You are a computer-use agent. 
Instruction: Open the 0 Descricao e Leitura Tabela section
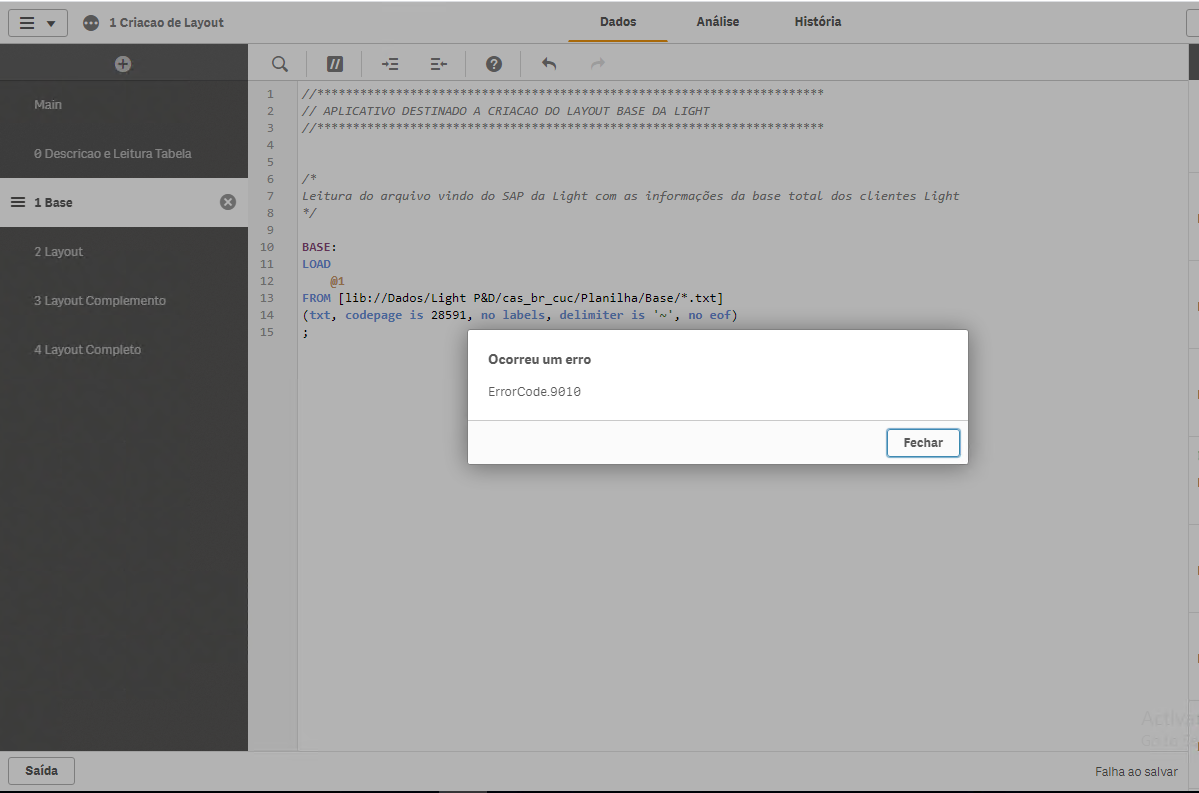[112, 154]
